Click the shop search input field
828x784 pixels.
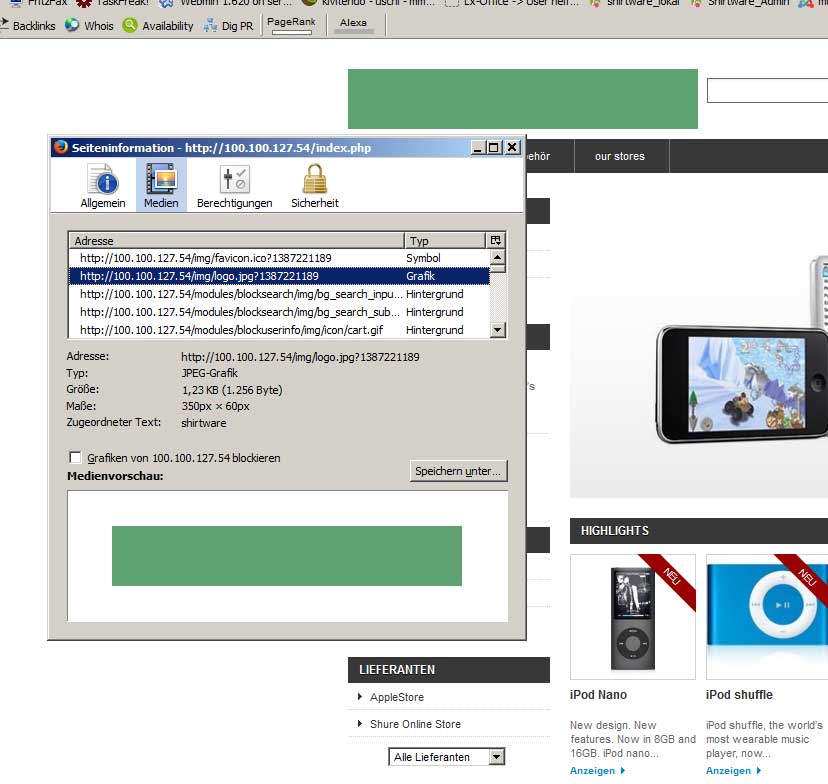767,90
